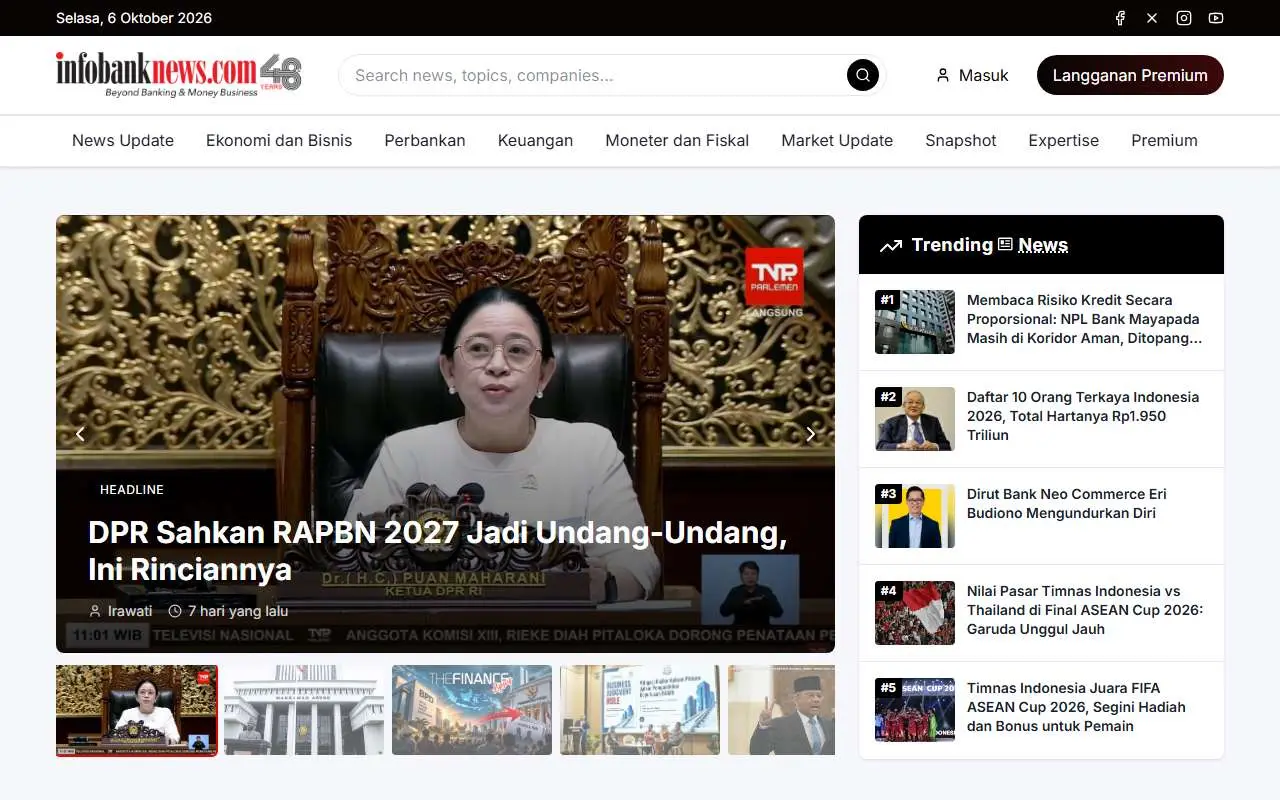The image size is (1280, 800).
Task: Open the Expertise menu
Action: point(1064,141)
